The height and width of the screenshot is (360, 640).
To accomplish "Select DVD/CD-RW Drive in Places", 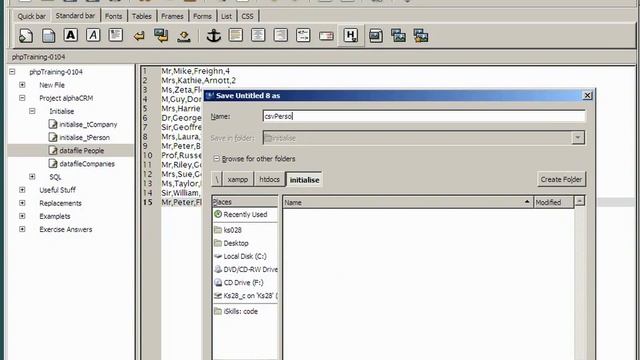I will tap(245, 269).
